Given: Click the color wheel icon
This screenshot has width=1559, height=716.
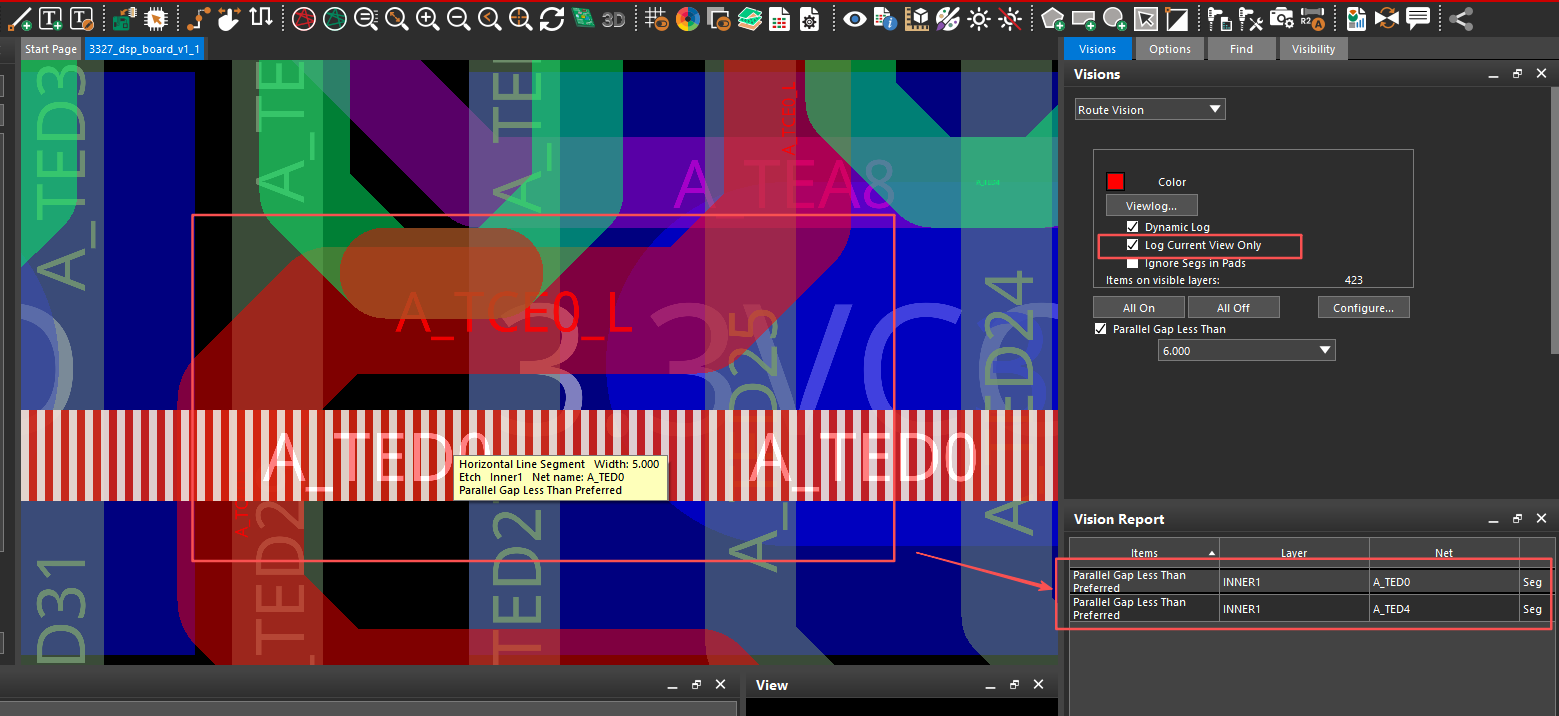Looking at the screenshot, I should [x=687, y=18].
